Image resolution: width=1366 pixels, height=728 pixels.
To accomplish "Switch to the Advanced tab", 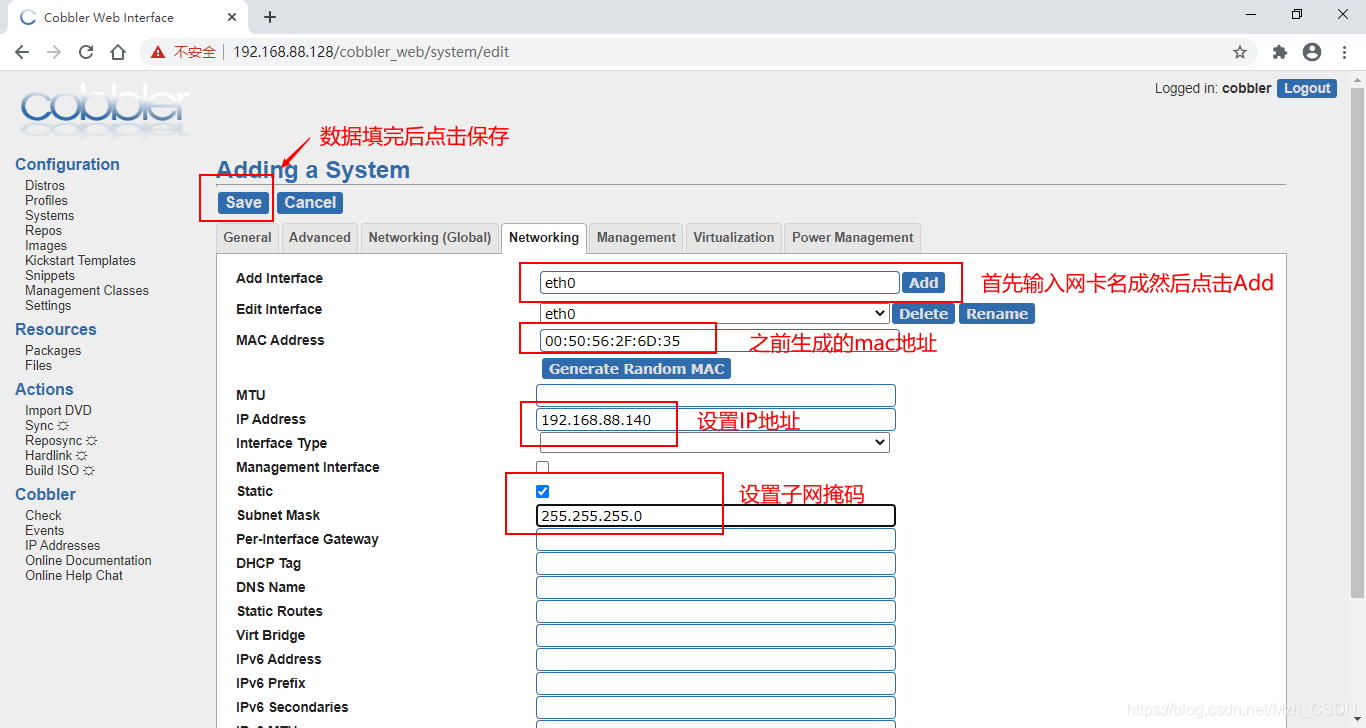I will [320, 237].
